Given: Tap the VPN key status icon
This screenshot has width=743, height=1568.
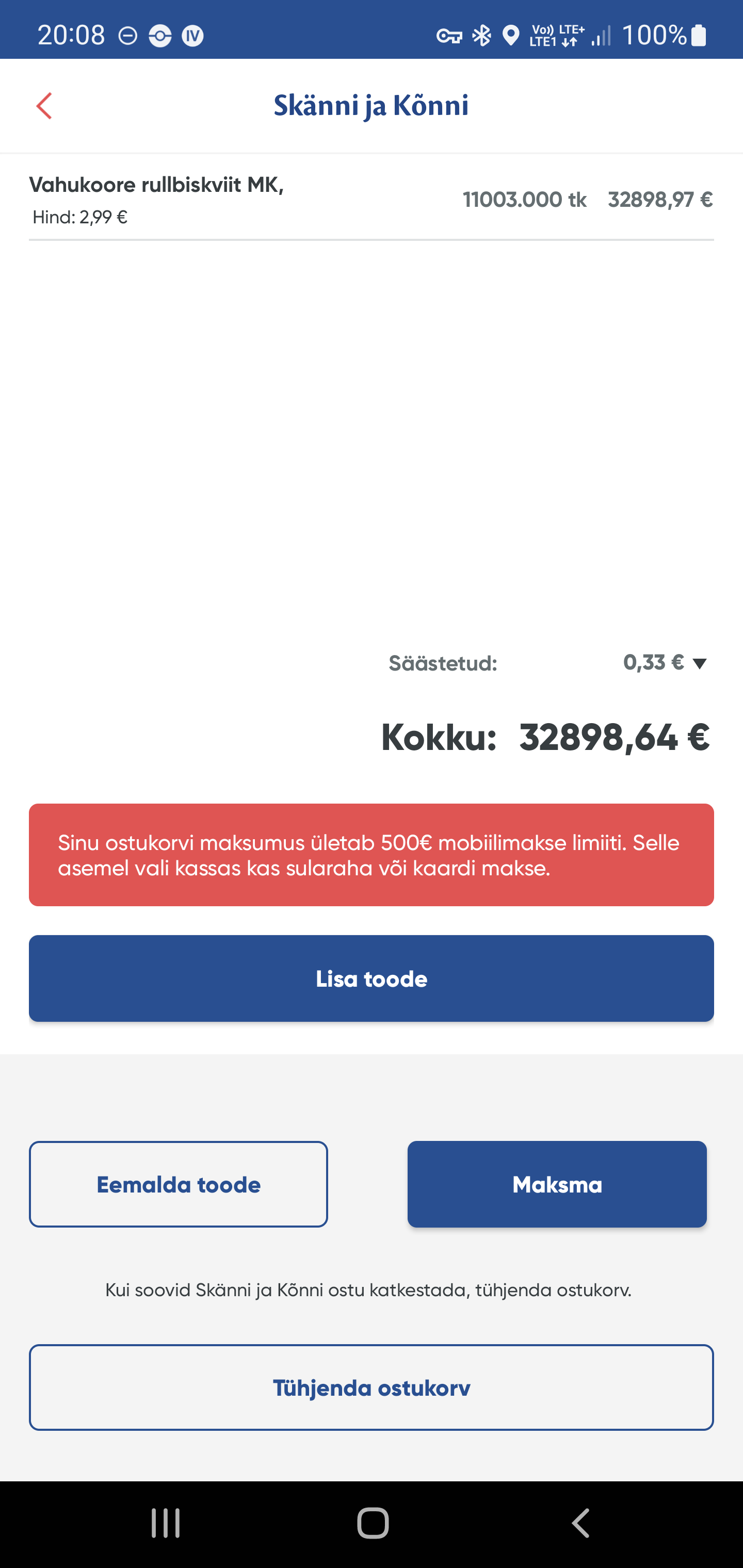Looking at the screenshot, I should tap(449, 37).
